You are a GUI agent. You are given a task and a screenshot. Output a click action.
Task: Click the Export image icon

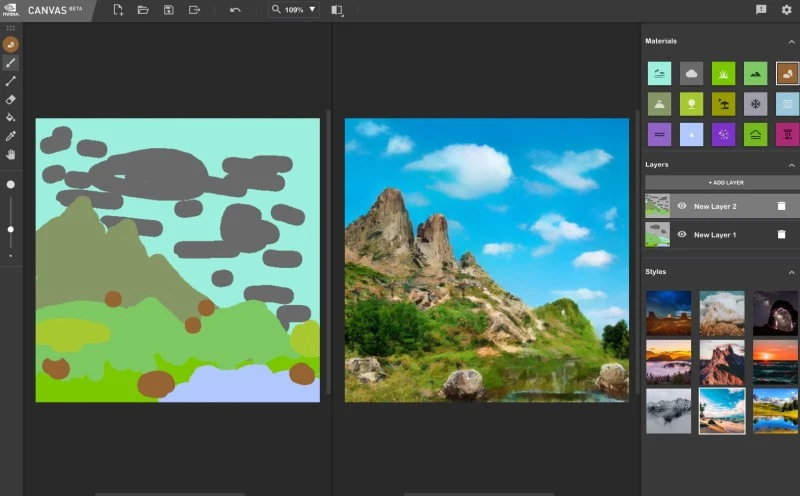(194, 10)
